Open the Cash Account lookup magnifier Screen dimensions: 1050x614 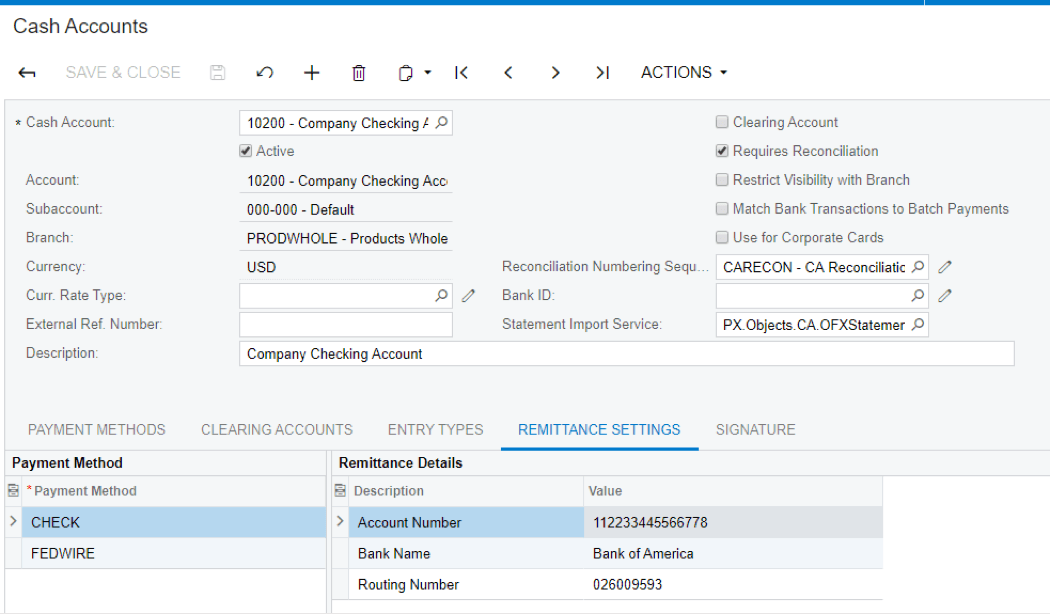tap(441, 123)
